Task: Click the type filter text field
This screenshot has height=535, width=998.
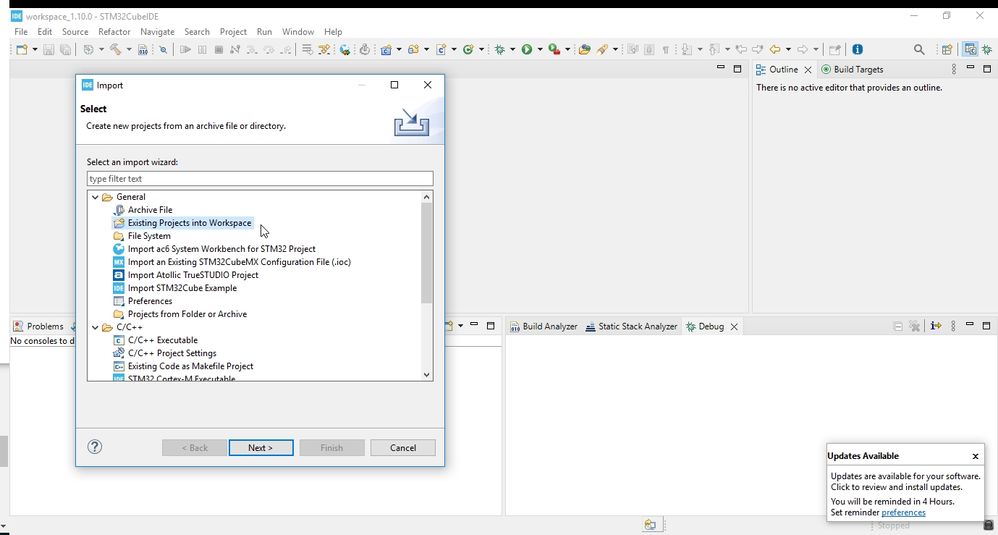Action: coord(260,179)
